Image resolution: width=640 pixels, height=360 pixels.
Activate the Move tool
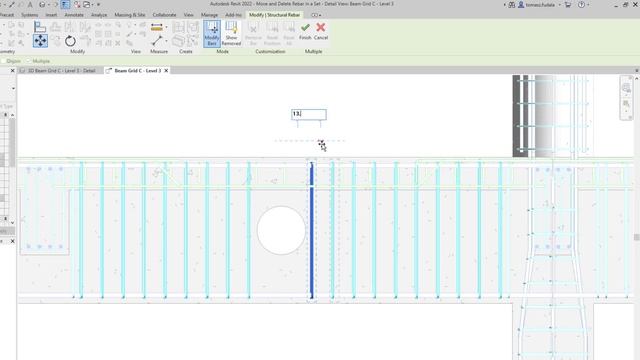tap(40, 41)
